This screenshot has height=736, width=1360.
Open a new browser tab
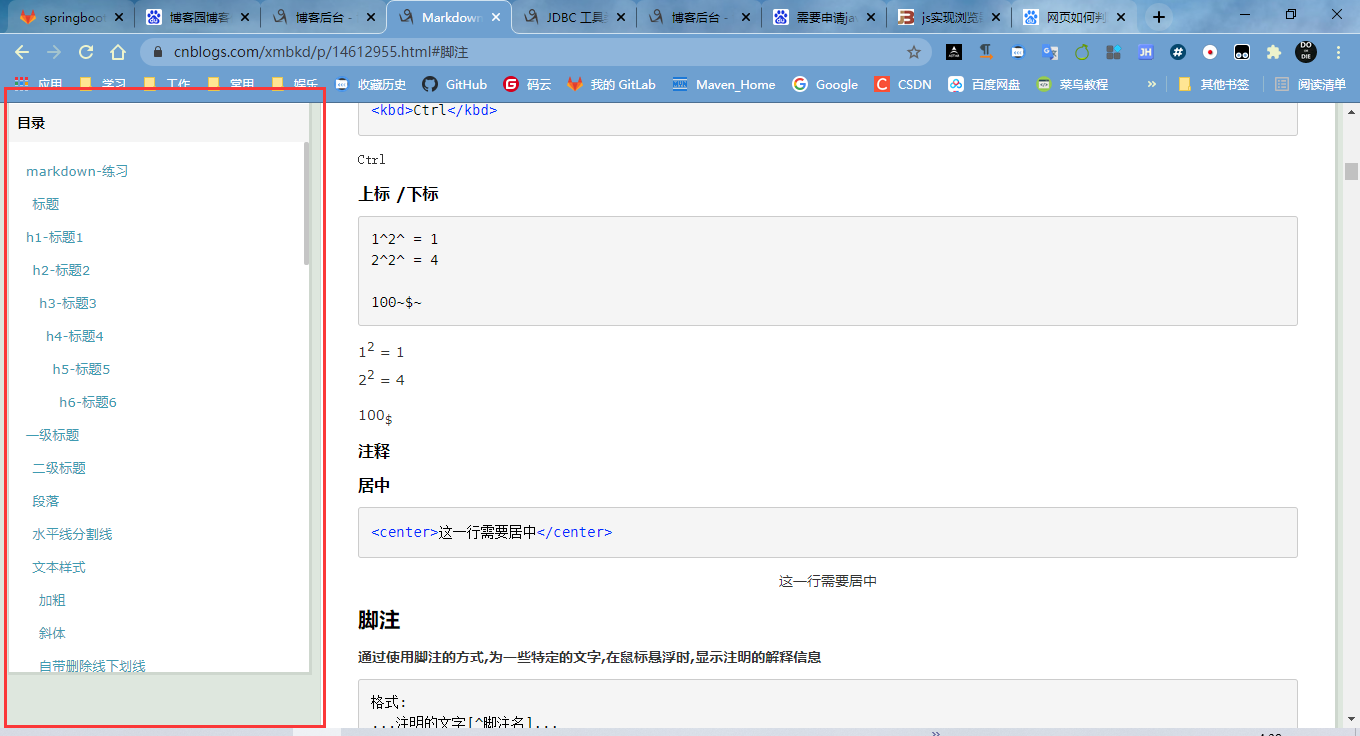click(x=1159, y=17)
